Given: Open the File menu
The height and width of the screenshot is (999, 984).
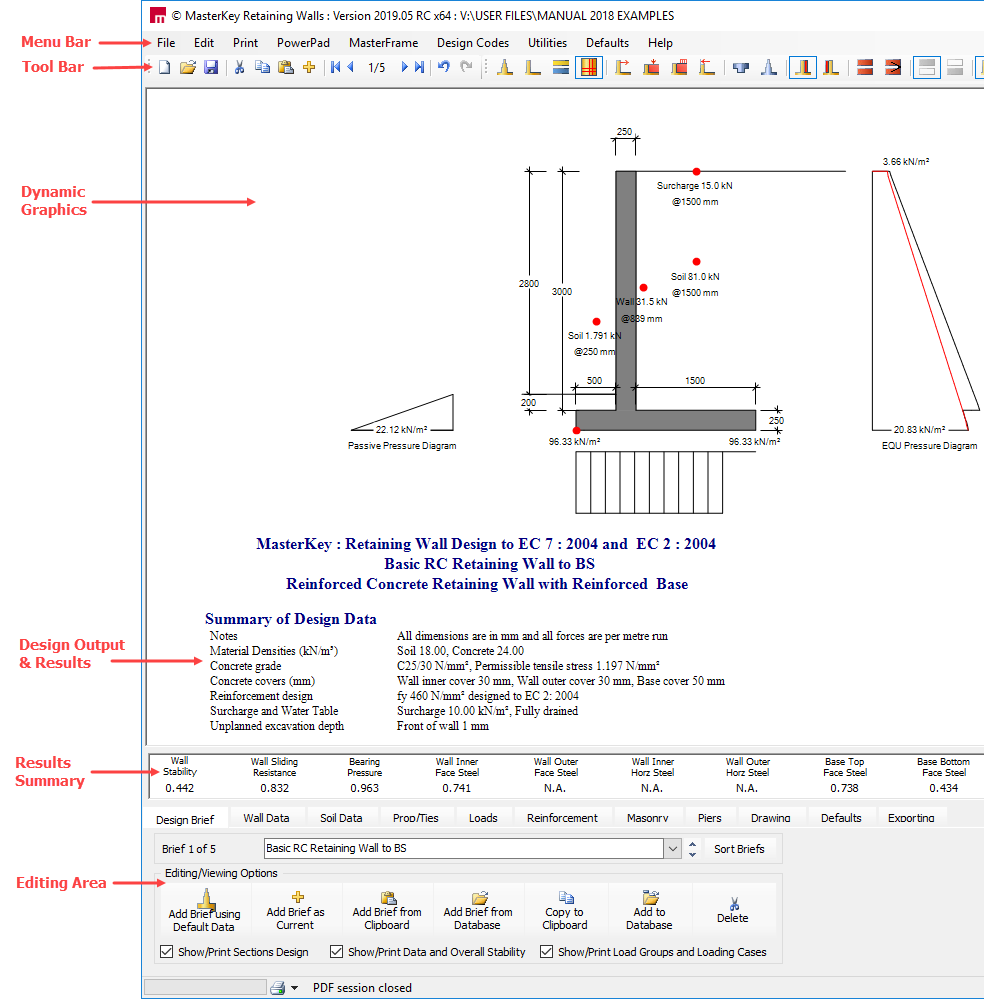Looking at the screenshot, I should [x=166, y=43].
